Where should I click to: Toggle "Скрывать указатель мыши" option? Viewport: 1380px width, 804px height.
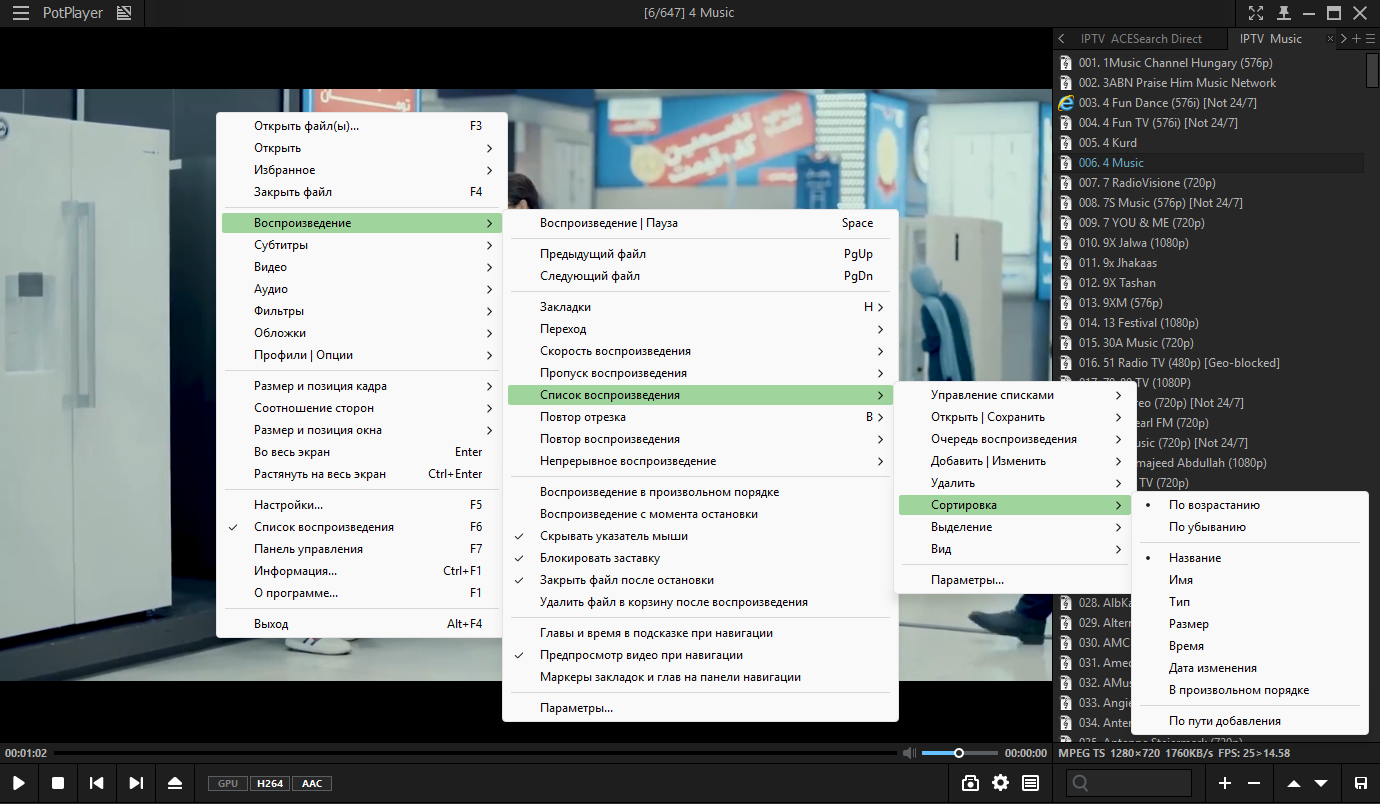point(613,536)
